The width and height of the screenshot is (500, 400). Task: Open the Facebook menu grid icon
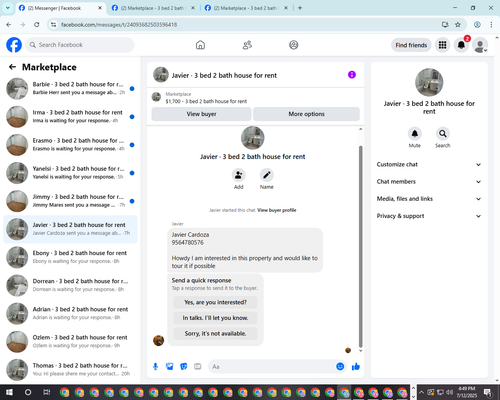(442, 45)
